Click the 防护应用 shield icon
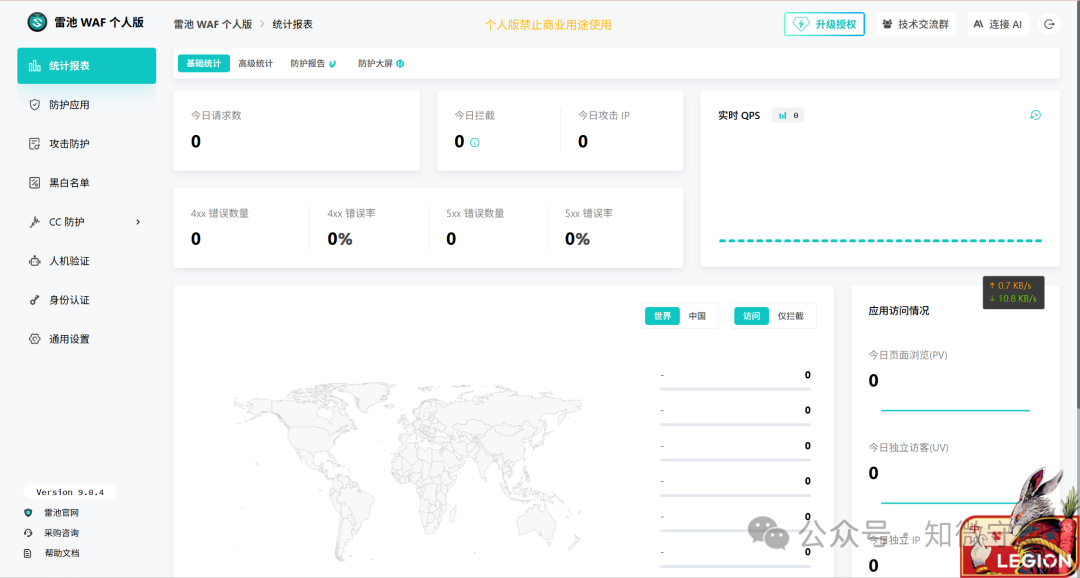The height and width of the screenshot is (578, 1080). [x=34, y=105]
